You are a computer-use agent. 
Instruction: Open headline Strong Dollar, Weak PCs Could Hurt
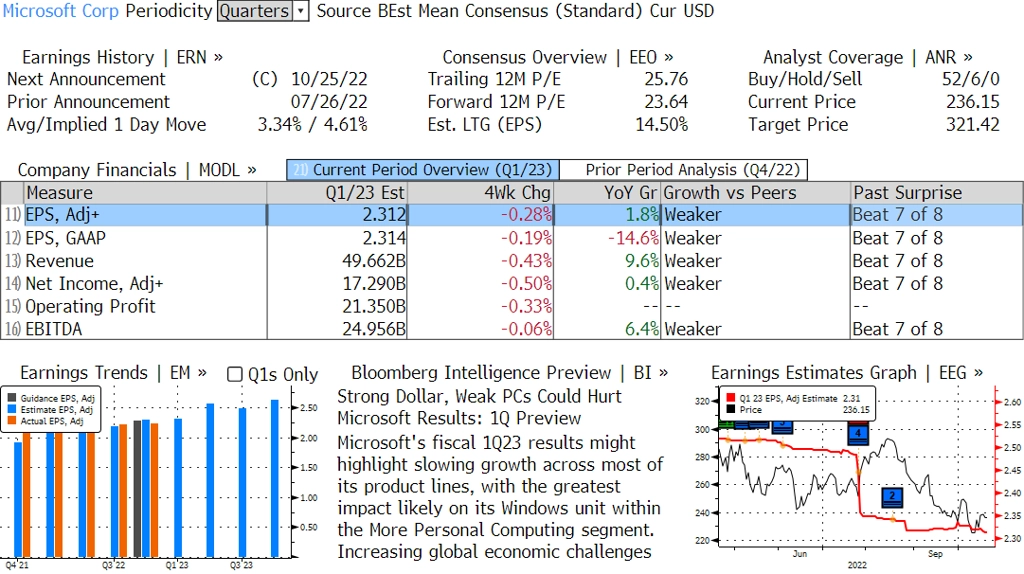tap(479, 396)
